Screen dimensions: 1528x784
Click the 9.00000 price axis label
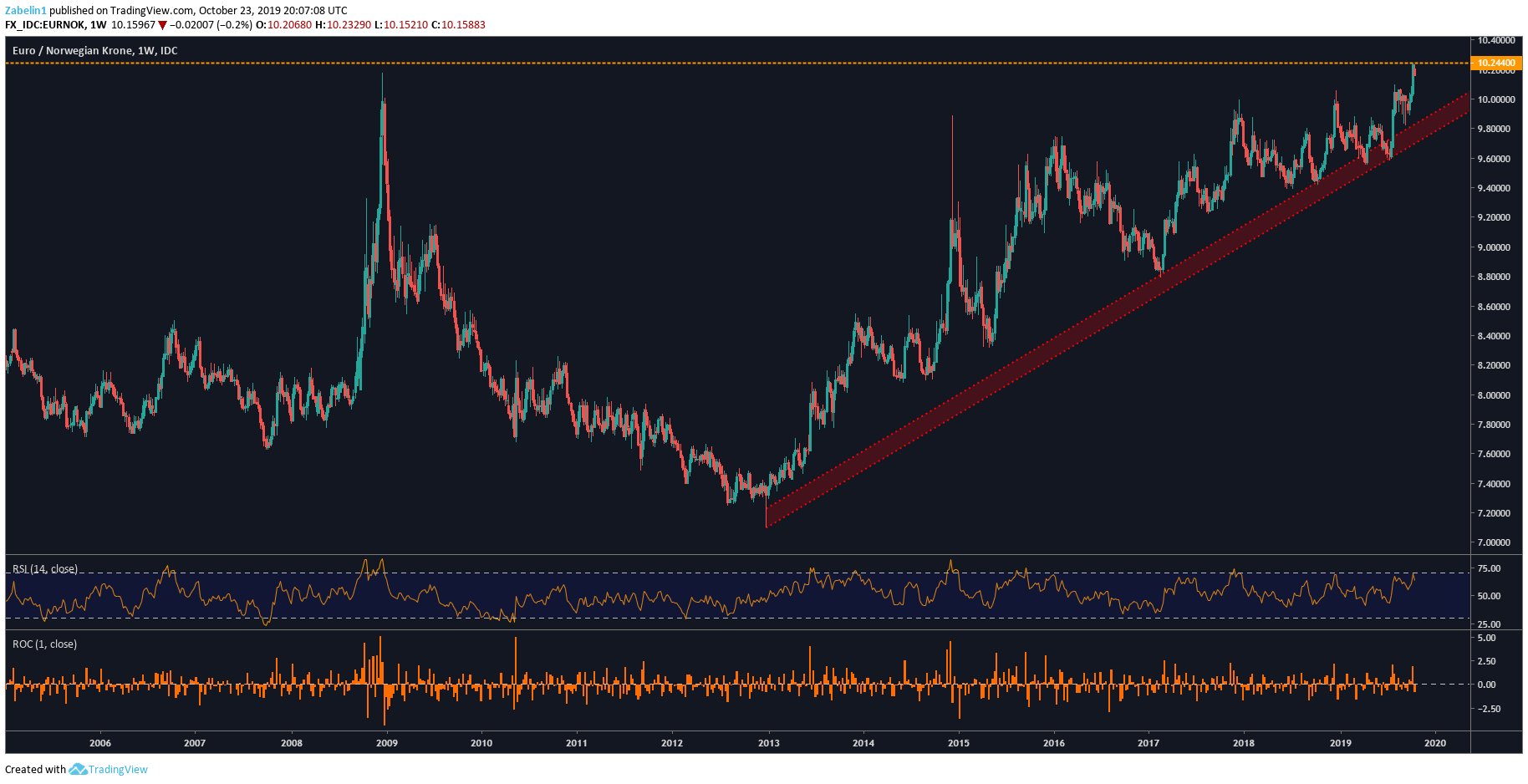[x=1494, y=247]
